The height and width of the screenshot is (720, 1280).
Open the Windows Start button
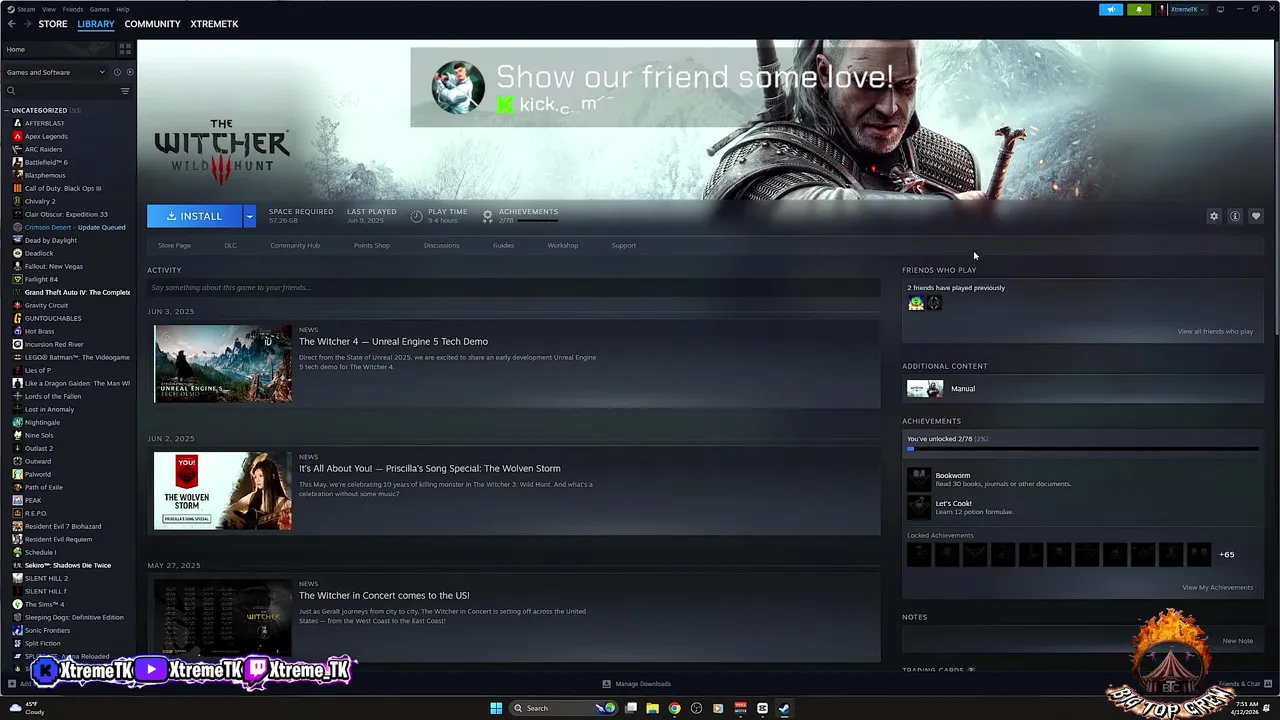(x=496, y=708)
